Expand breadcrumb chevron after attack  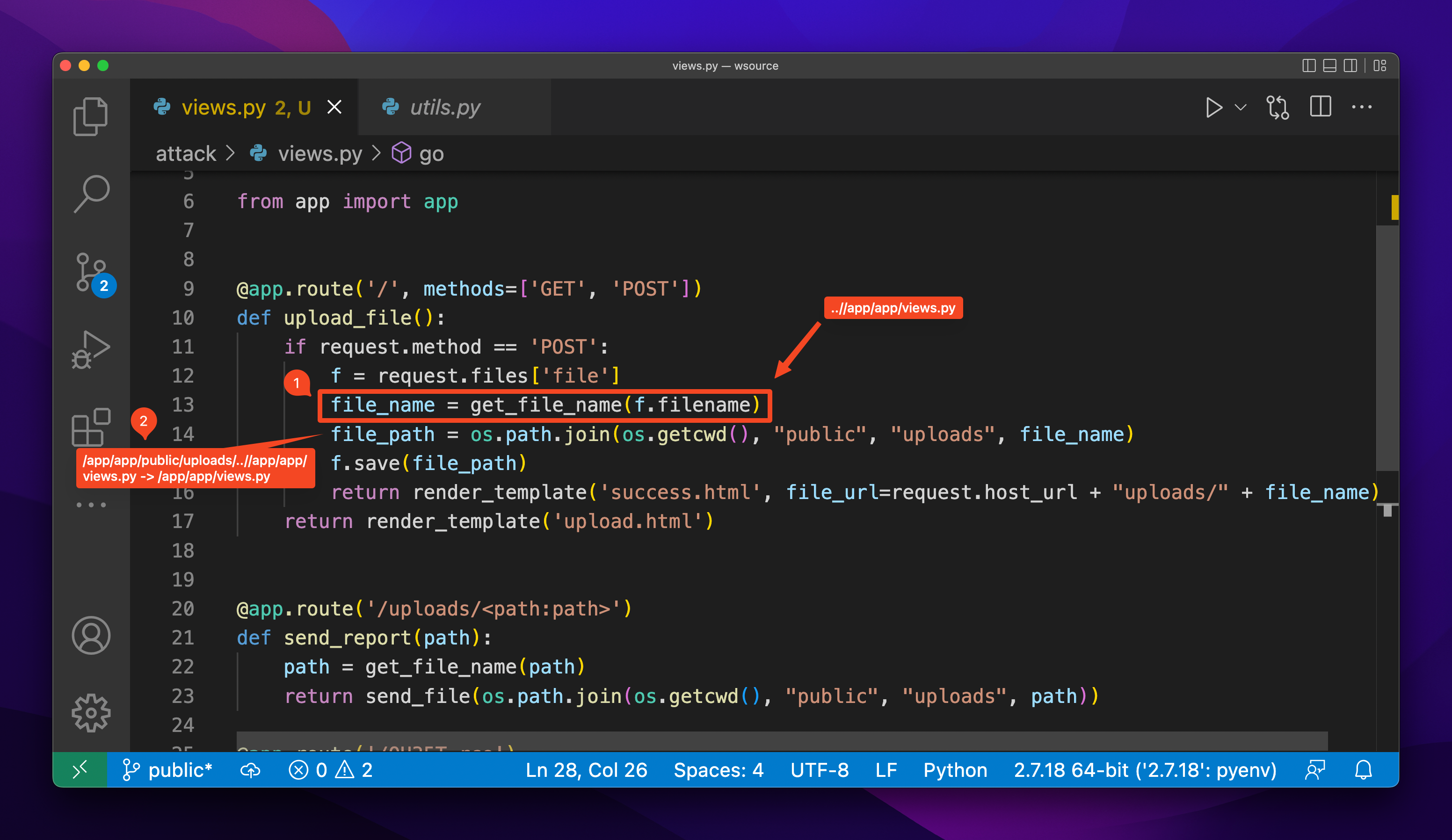tap(231, 153)
